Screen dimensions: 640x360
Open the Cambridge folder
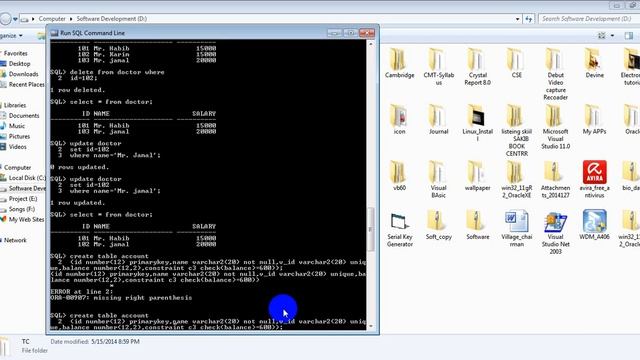399,63
